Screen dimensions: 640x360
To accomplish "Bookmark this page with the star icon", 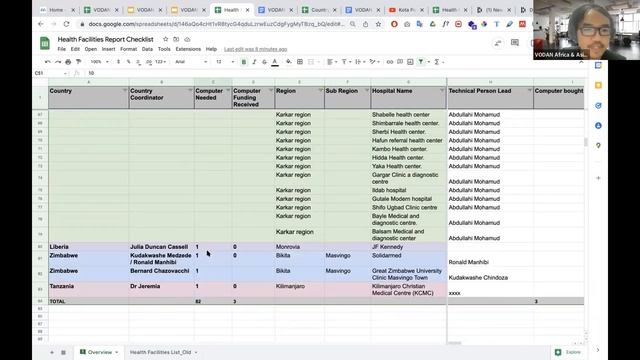I will click(x=378, y=24).
